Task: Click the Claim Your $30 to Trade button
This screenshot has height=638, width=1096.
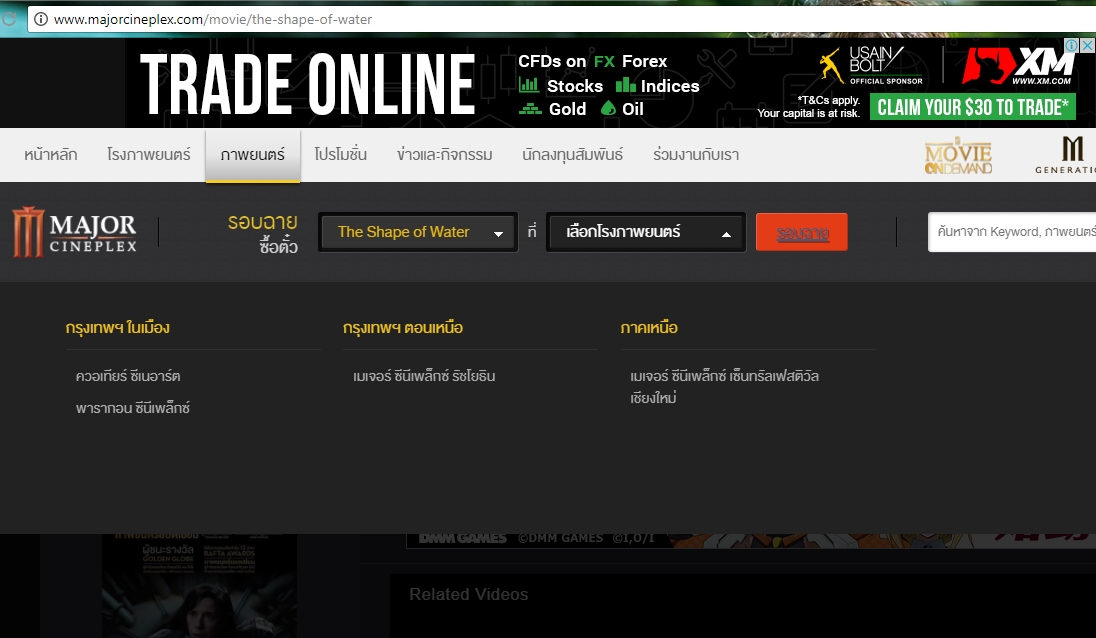Action: point(972,107)
